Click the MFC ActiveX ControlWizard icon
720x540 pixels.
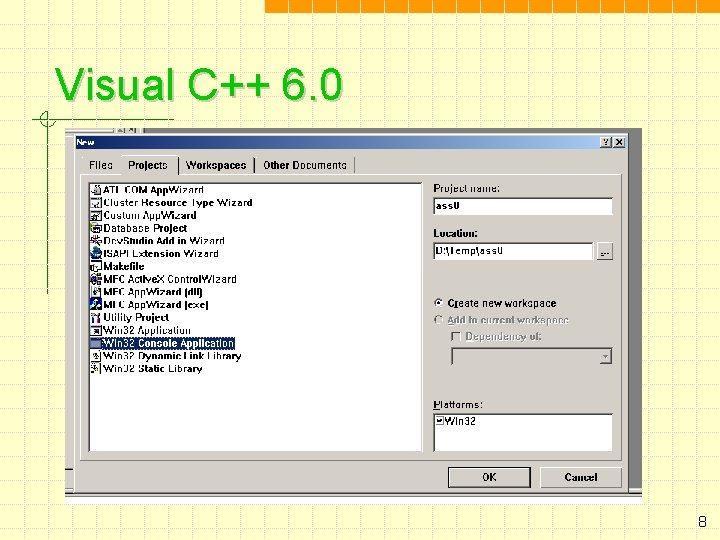coord(96,279)
